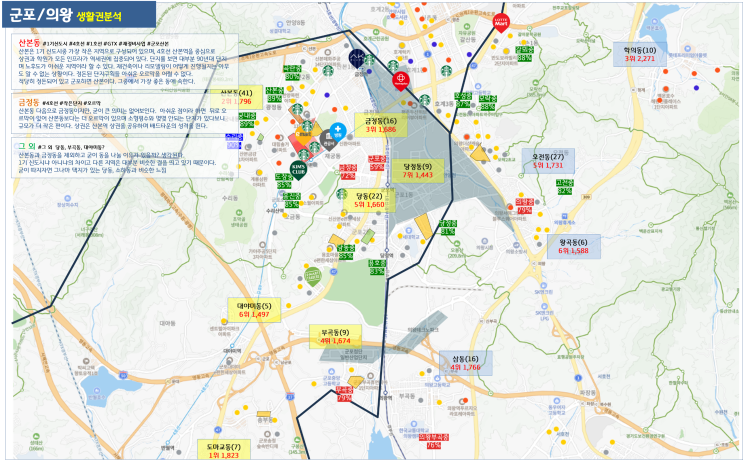This screenshot has height=460, width=743.
Task: Click the light green market pin near 대야미동
Action: point(313,277)
